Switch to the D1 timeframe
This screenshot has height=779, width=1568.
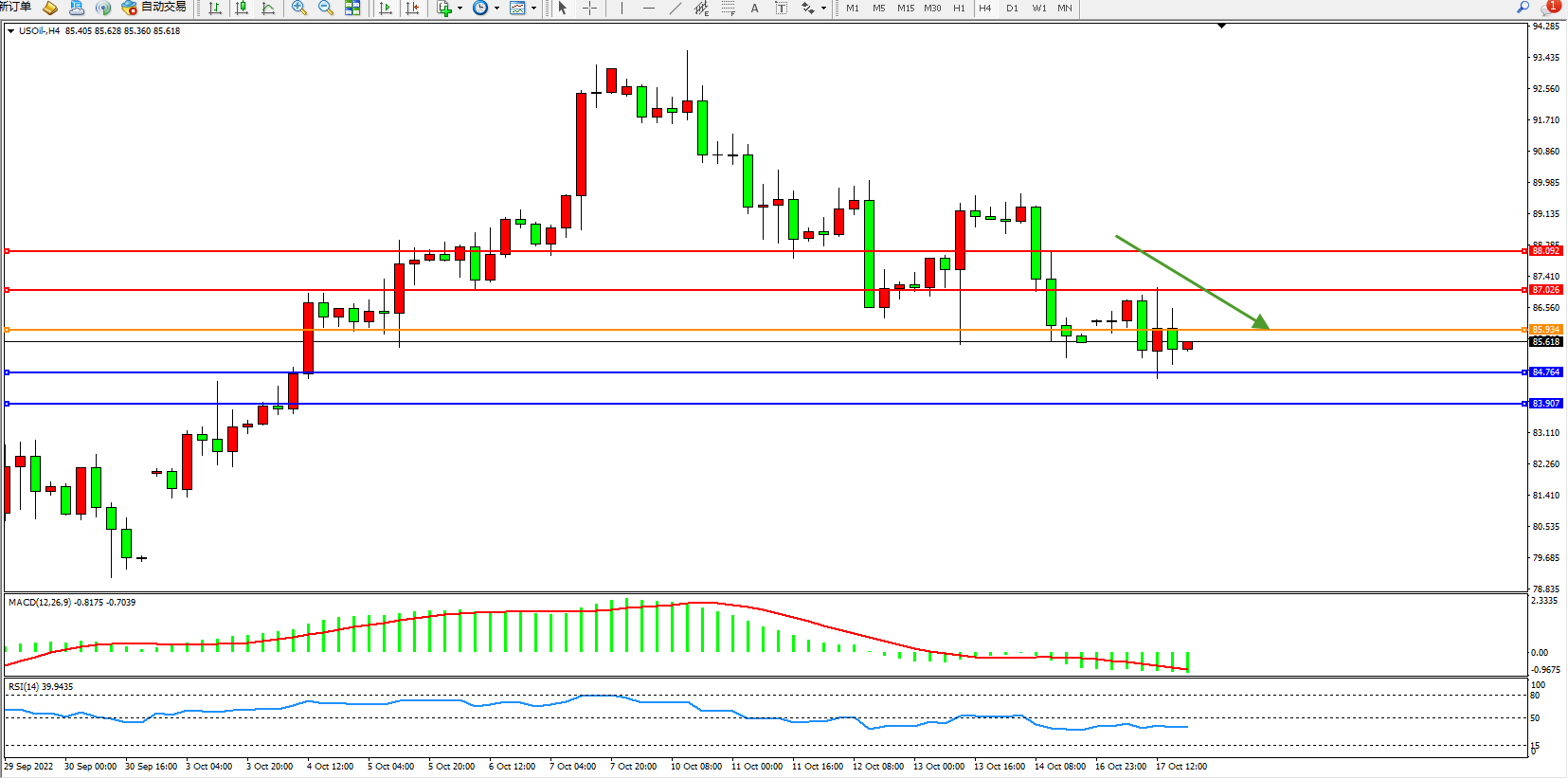[1012, 9]
